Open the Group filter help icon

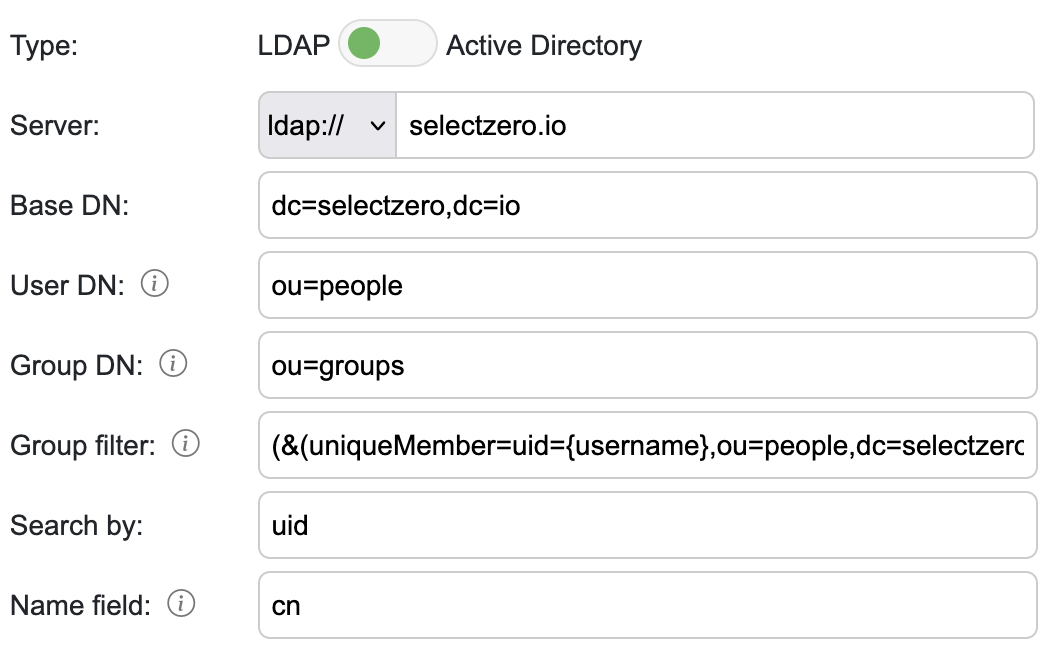point(185,445)
